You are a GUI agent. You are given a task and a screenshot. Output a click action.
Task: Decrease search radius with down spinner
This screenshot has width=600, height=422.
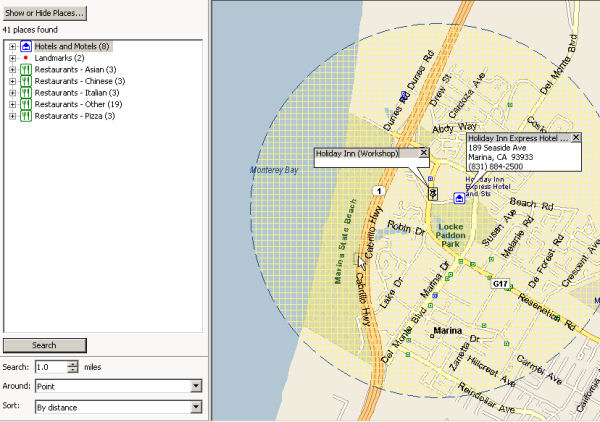click(x=73, y=370)
